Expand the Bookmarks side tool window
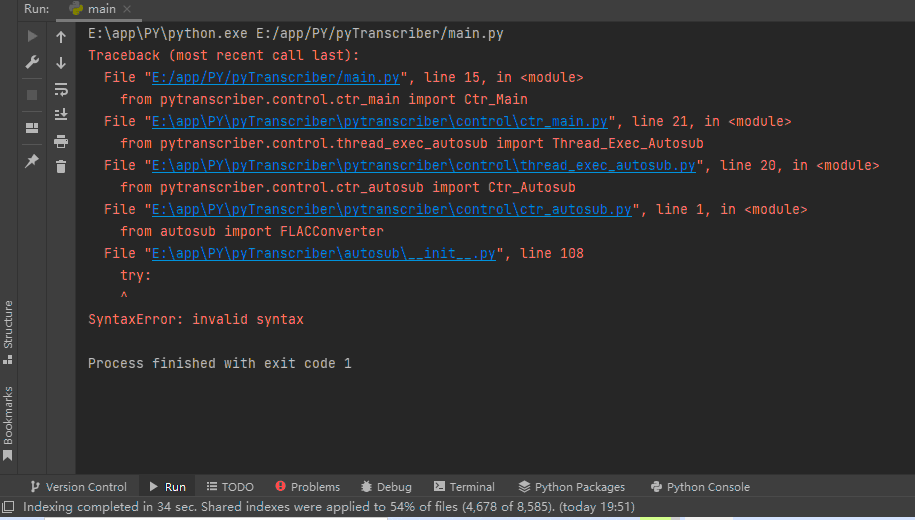Viewport: 915px width, 520px height. pyautogui.click(x=8, y=422)
